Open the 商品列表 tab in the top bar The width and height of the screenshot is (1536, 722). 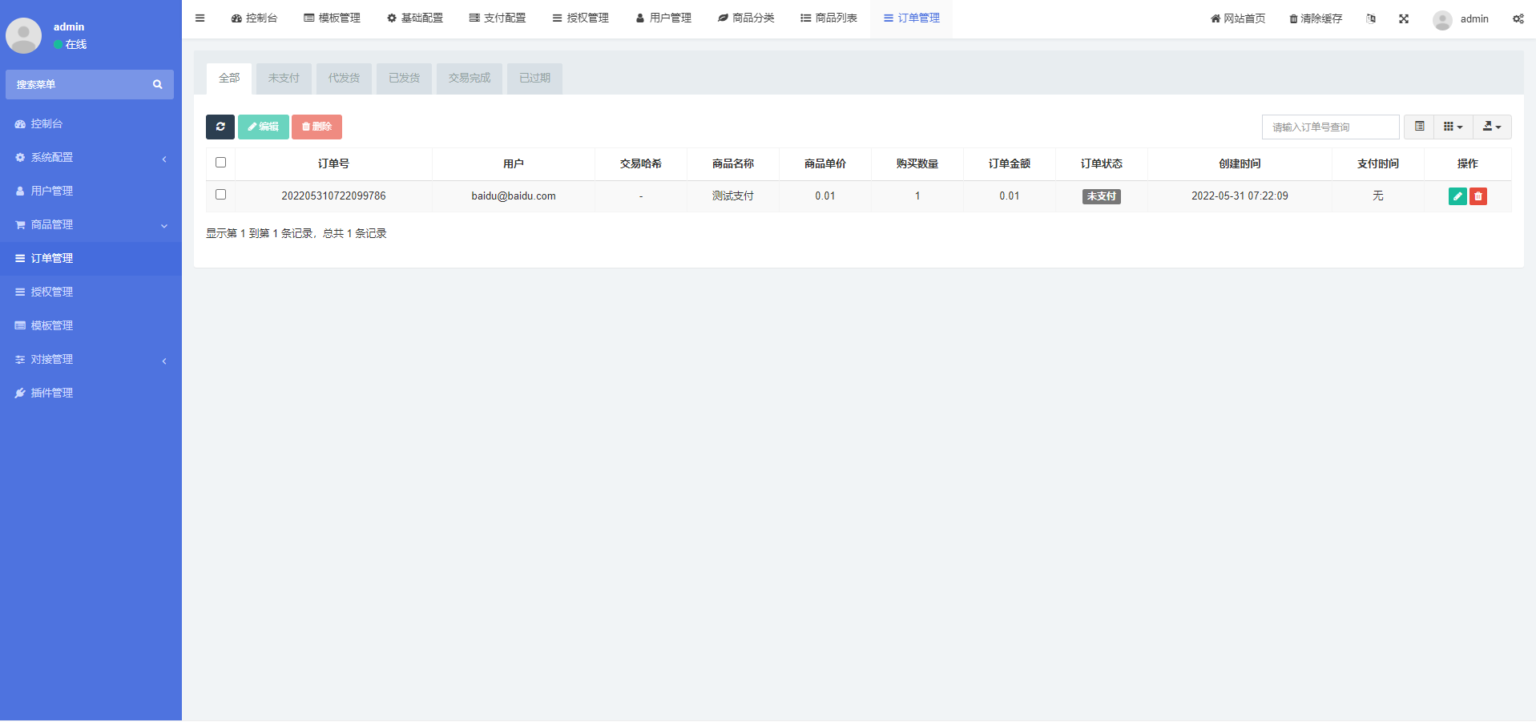coord(829,18)
